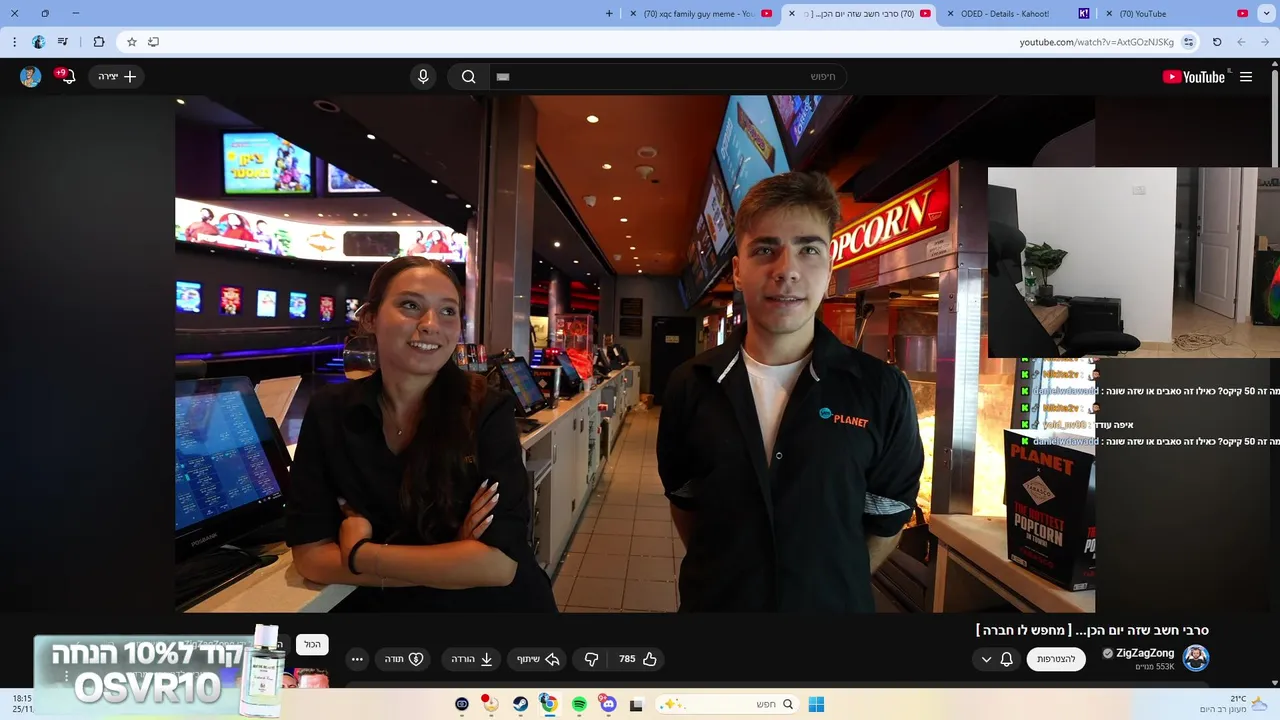Open taskbar clock showing 18:15

22,704
